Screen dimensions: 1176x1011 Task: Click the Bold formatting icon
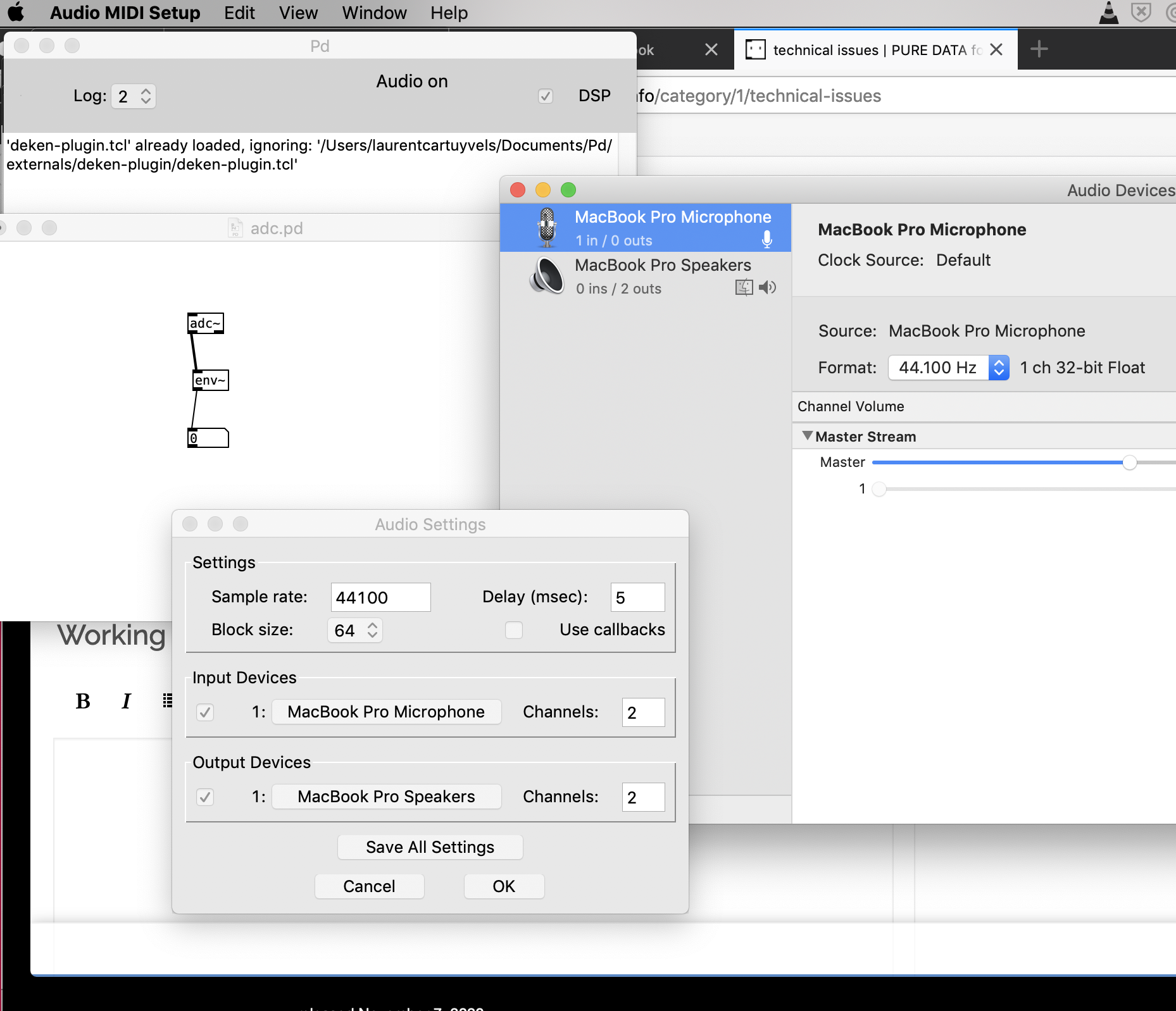pyautogui.click(x=83, y=701)
